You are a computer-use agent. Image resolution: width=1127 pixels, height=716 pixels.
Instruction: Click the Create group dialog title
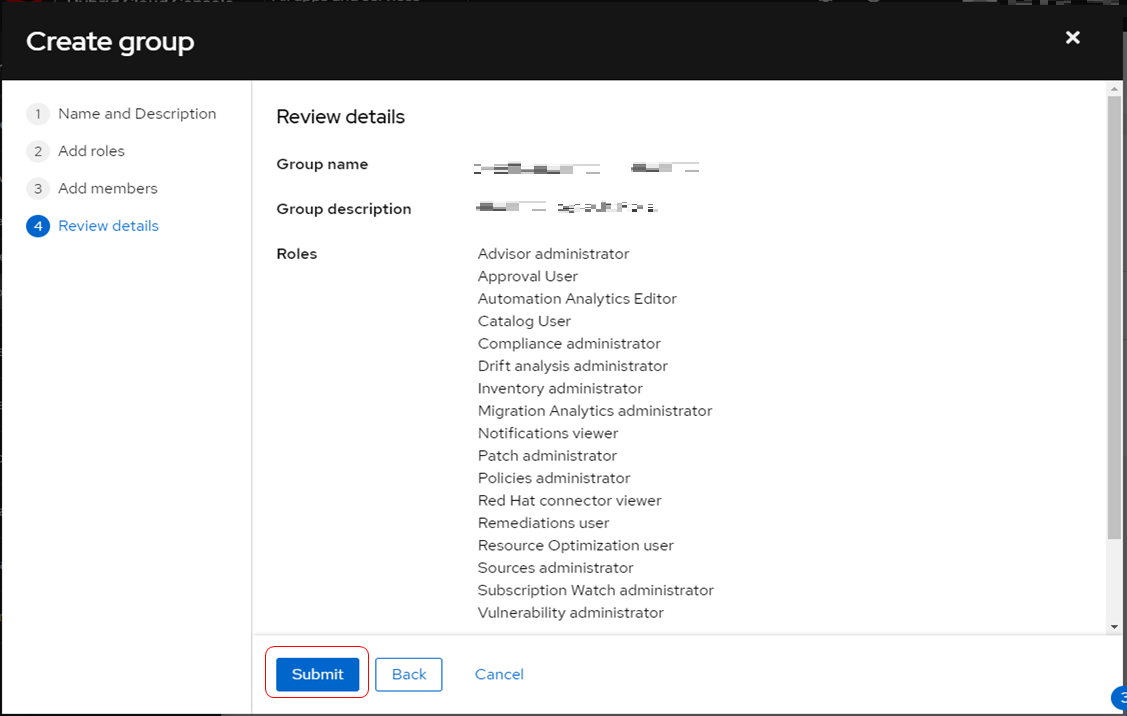click(x=110, y=42)
